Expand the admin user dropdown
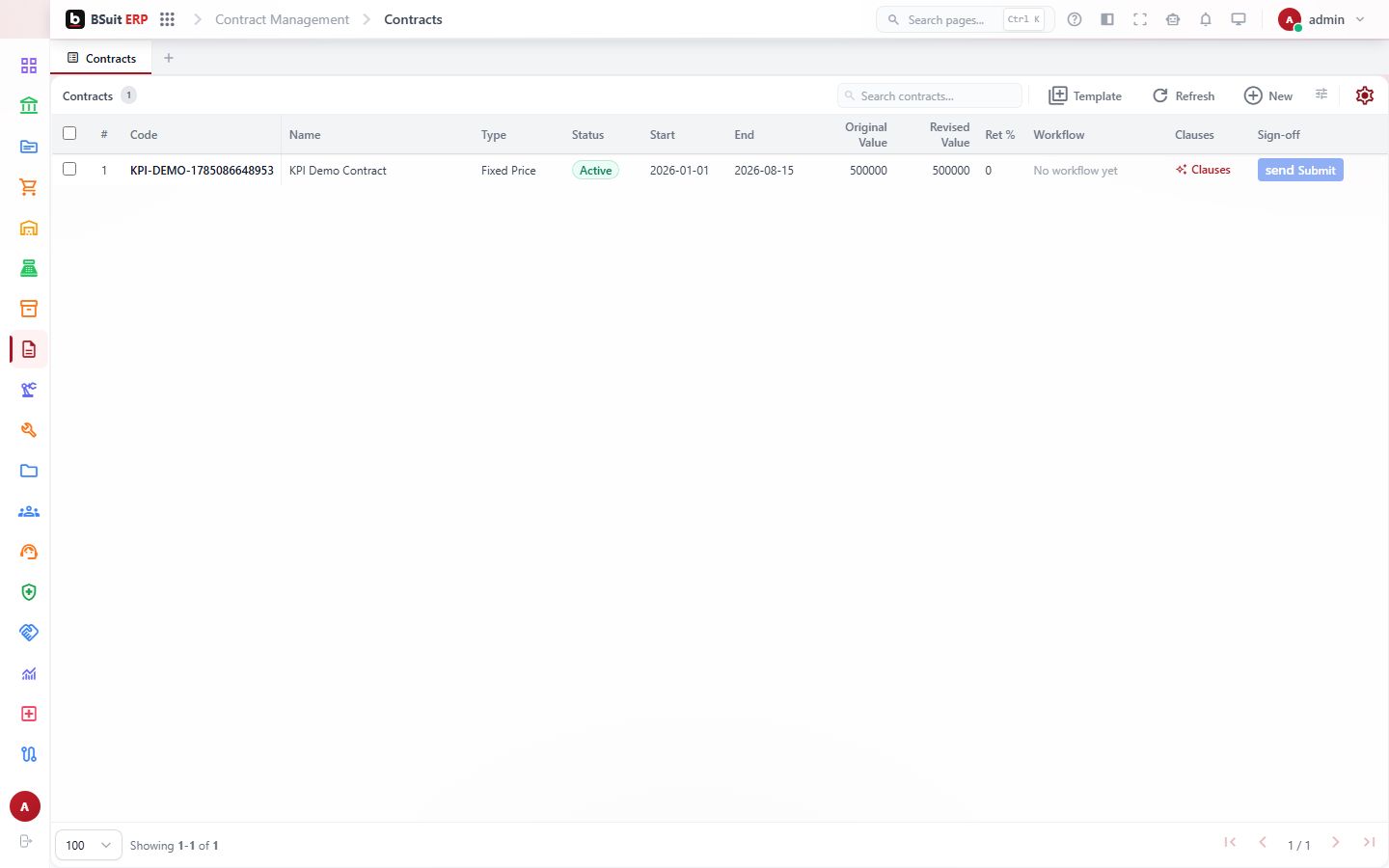 pyautogui.click(x=1322, y=19)
